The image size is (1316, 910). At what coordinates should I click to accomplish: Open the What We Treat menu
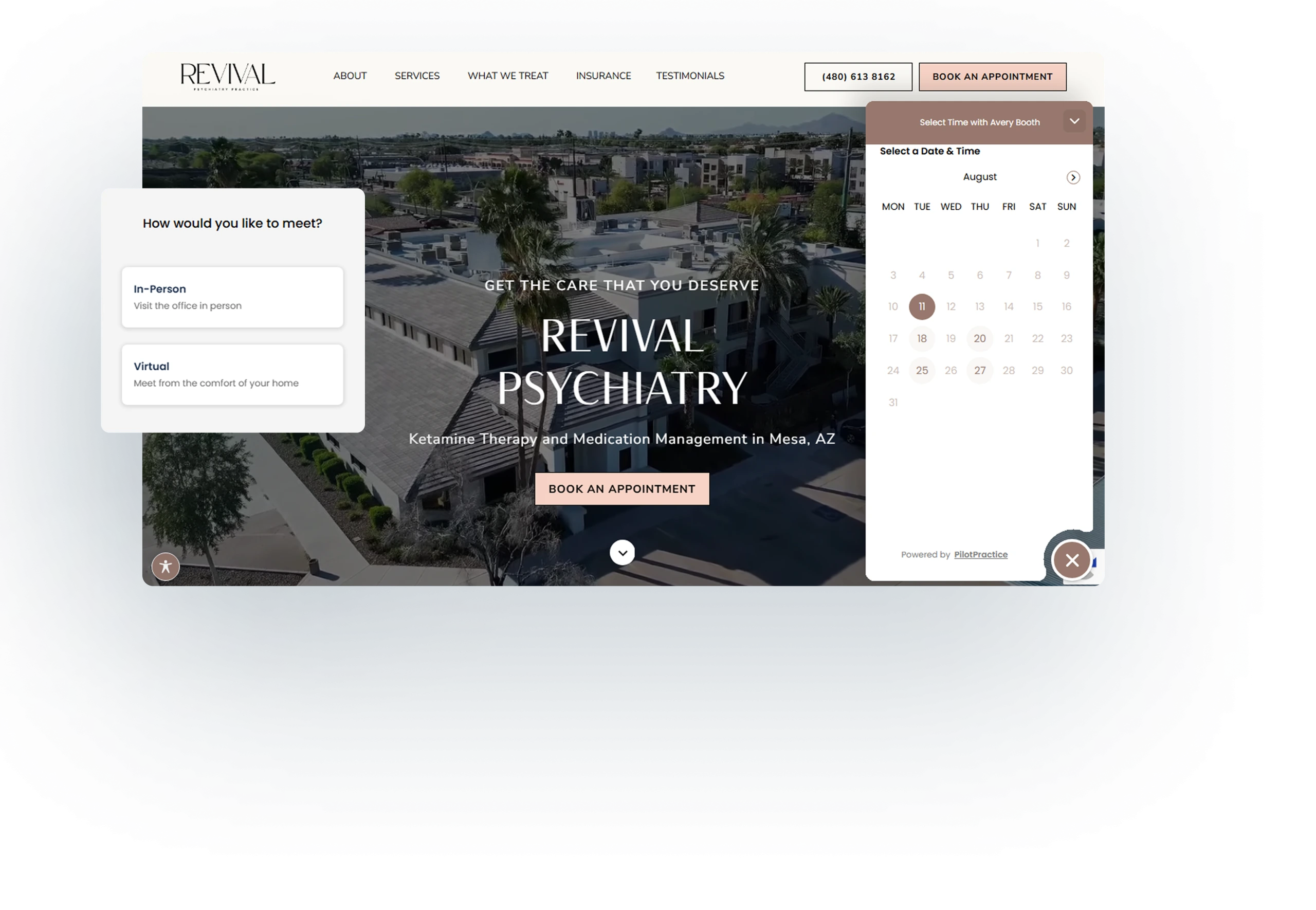click(x=507, y=76)
